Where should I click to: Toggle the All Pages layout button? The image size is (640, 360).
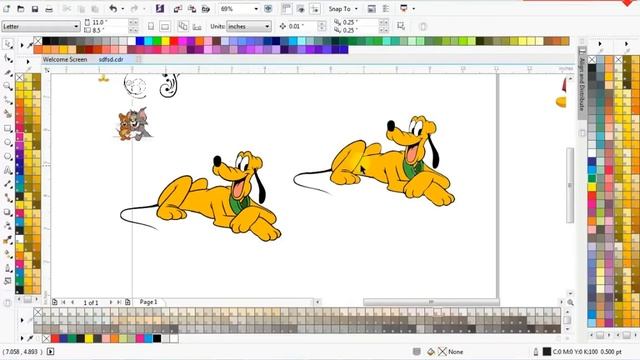[183, 27]
